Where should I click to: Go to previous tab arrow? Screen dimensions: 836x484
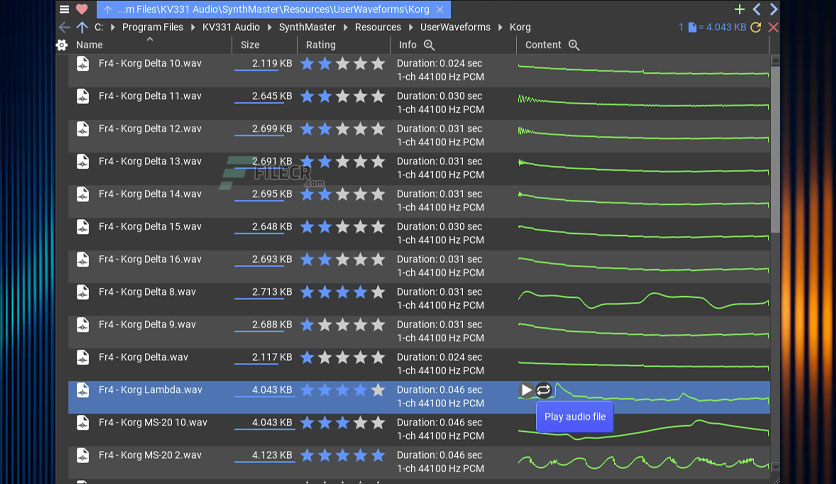click(x=757, y=9)
